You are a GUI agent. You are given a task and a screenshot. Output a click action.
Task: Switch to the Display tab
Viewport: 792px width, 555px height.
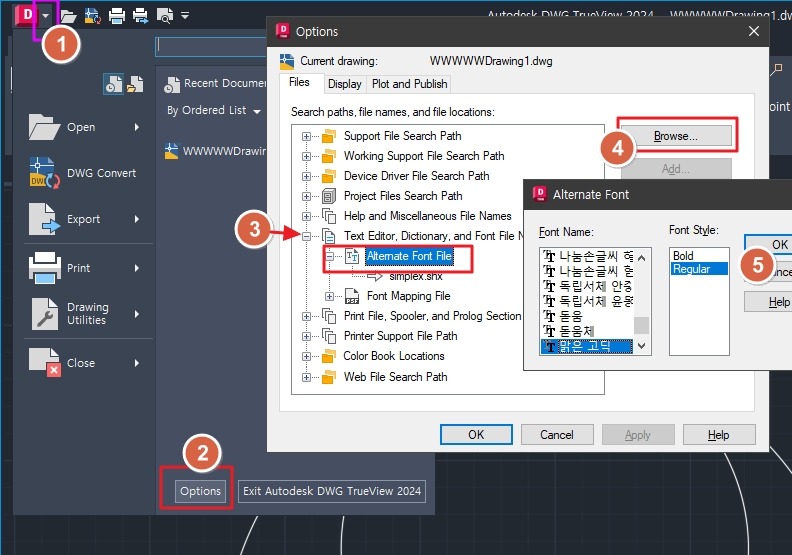pos(344,84)
